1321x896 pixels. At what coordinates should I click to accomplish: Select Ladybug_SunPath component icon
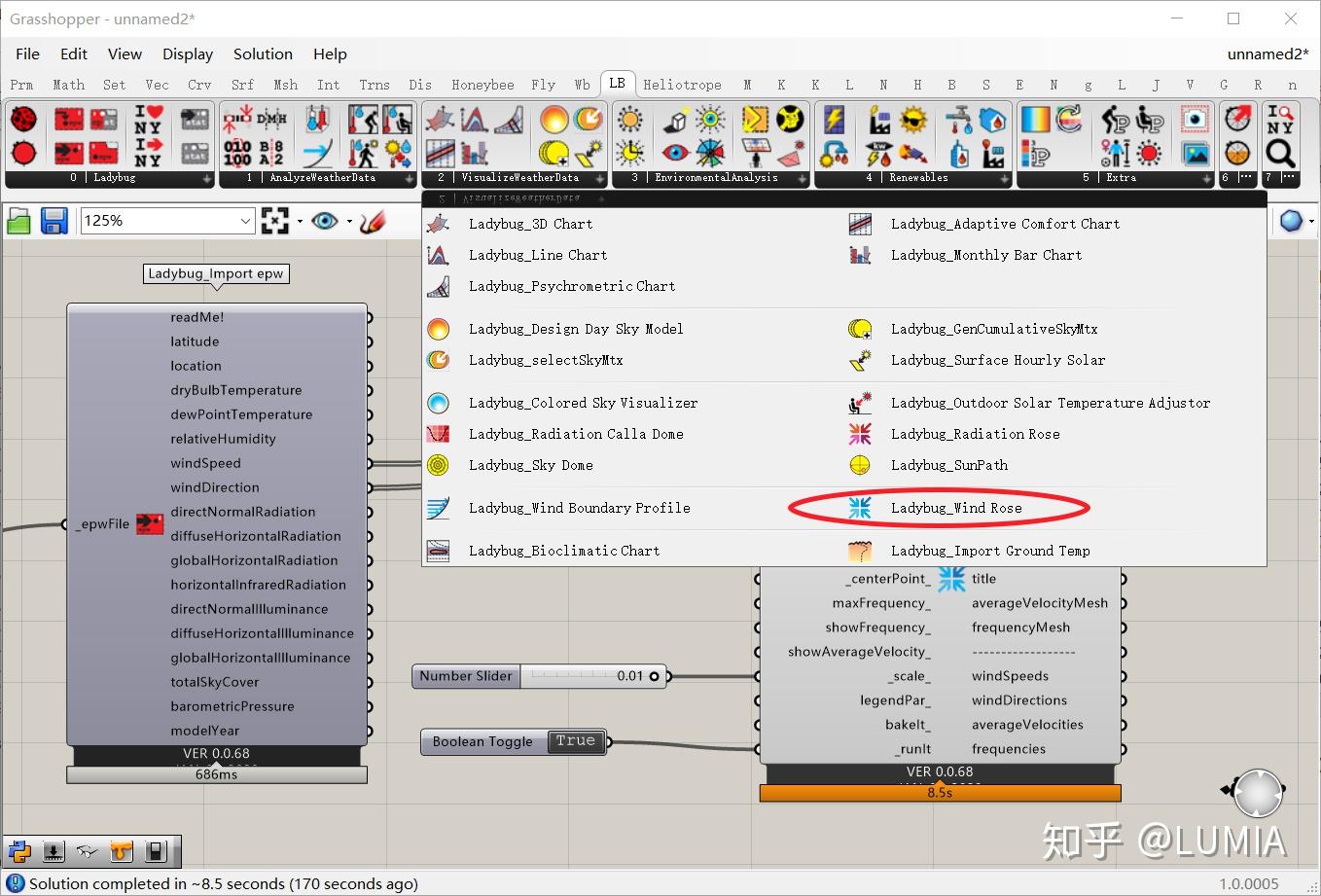coord(860,465)
